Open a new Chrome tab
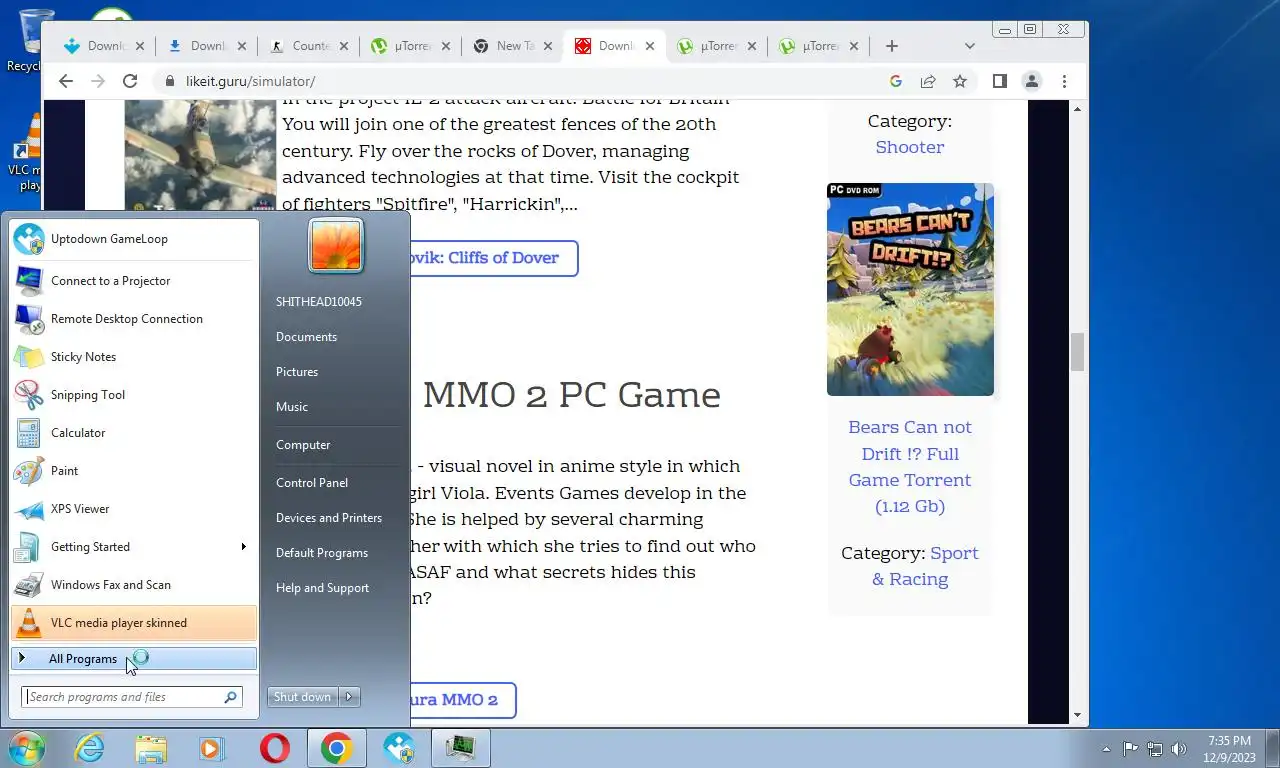Image resolution: width=1280 pixels, height=768 pixels. (x=892, y=46)
